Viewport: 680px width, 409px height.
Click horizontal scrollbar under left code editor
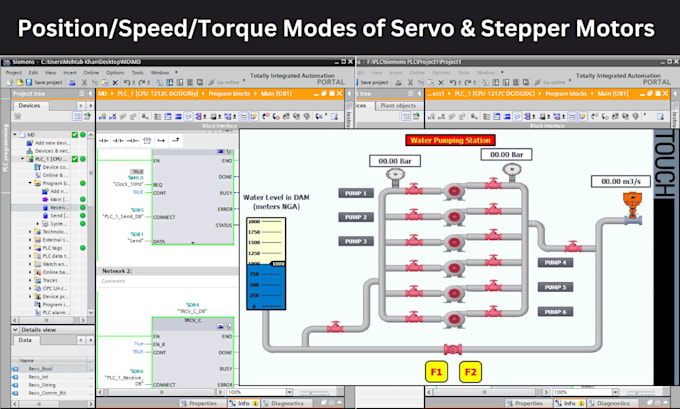163,392
